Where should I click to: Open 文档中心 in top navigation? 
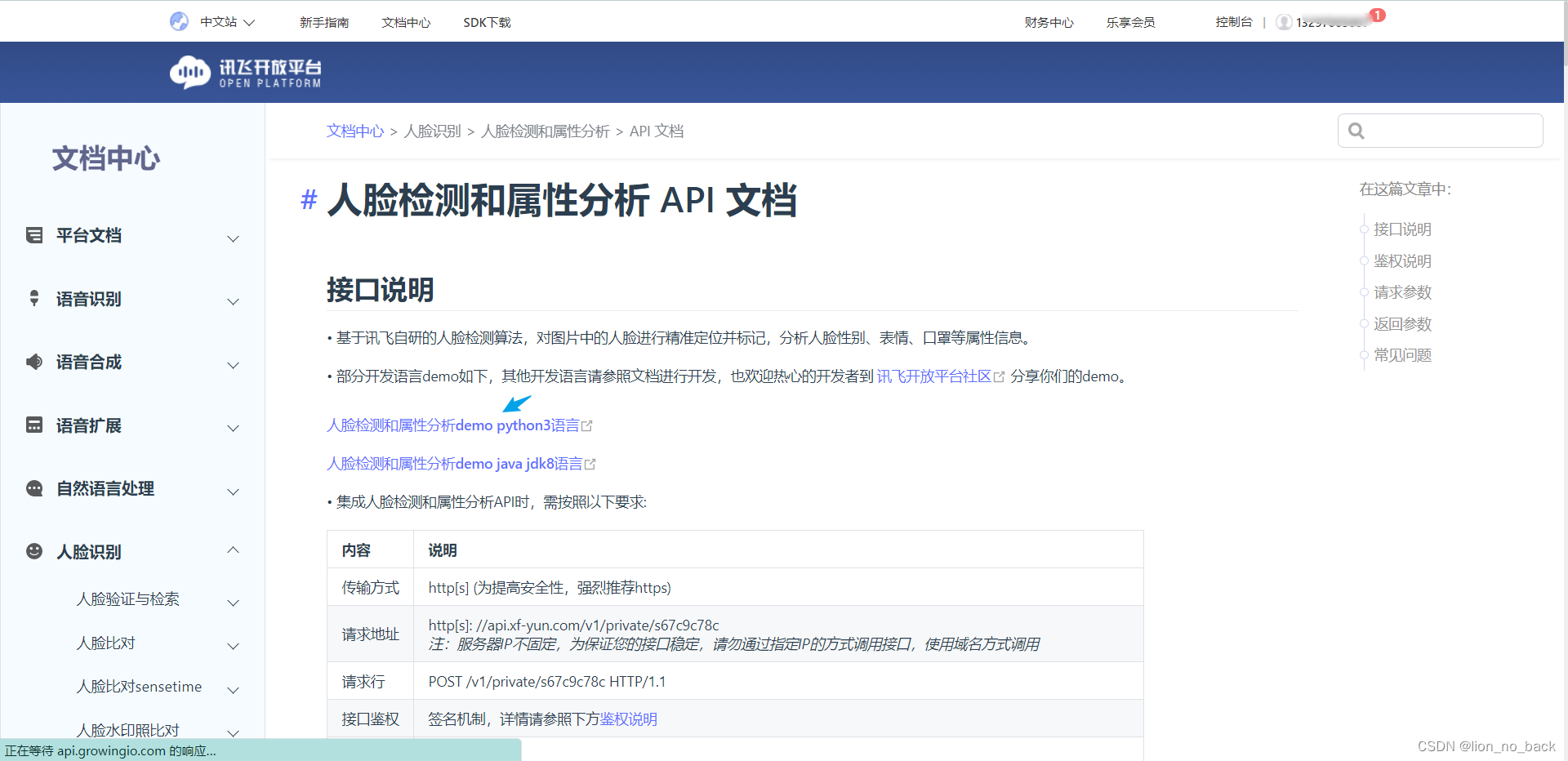click(406, 22)
